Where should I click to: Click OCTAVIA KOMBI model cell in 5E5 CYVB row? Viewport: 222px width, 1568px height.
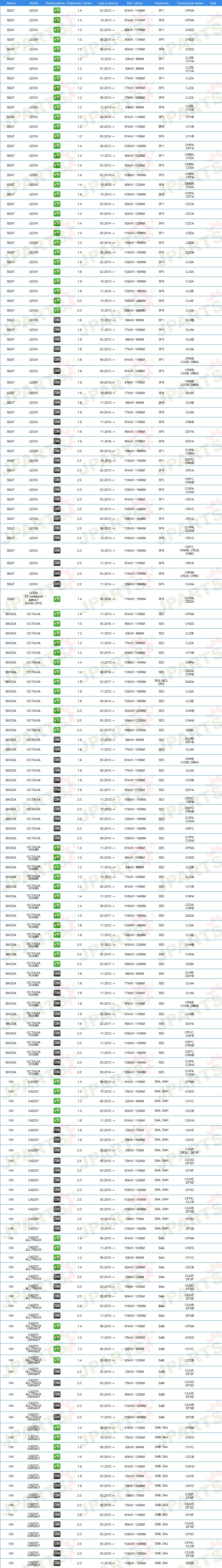coord(33,887)
